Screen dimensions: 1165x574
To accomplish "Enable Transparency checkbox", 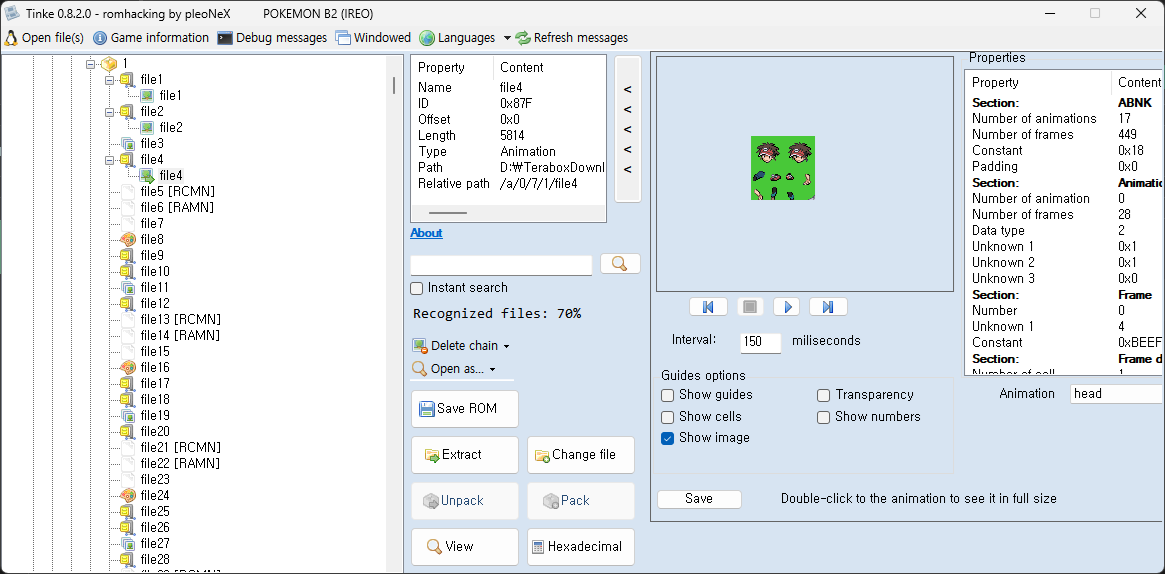I will pyautogui.click(x=823, y=395).
